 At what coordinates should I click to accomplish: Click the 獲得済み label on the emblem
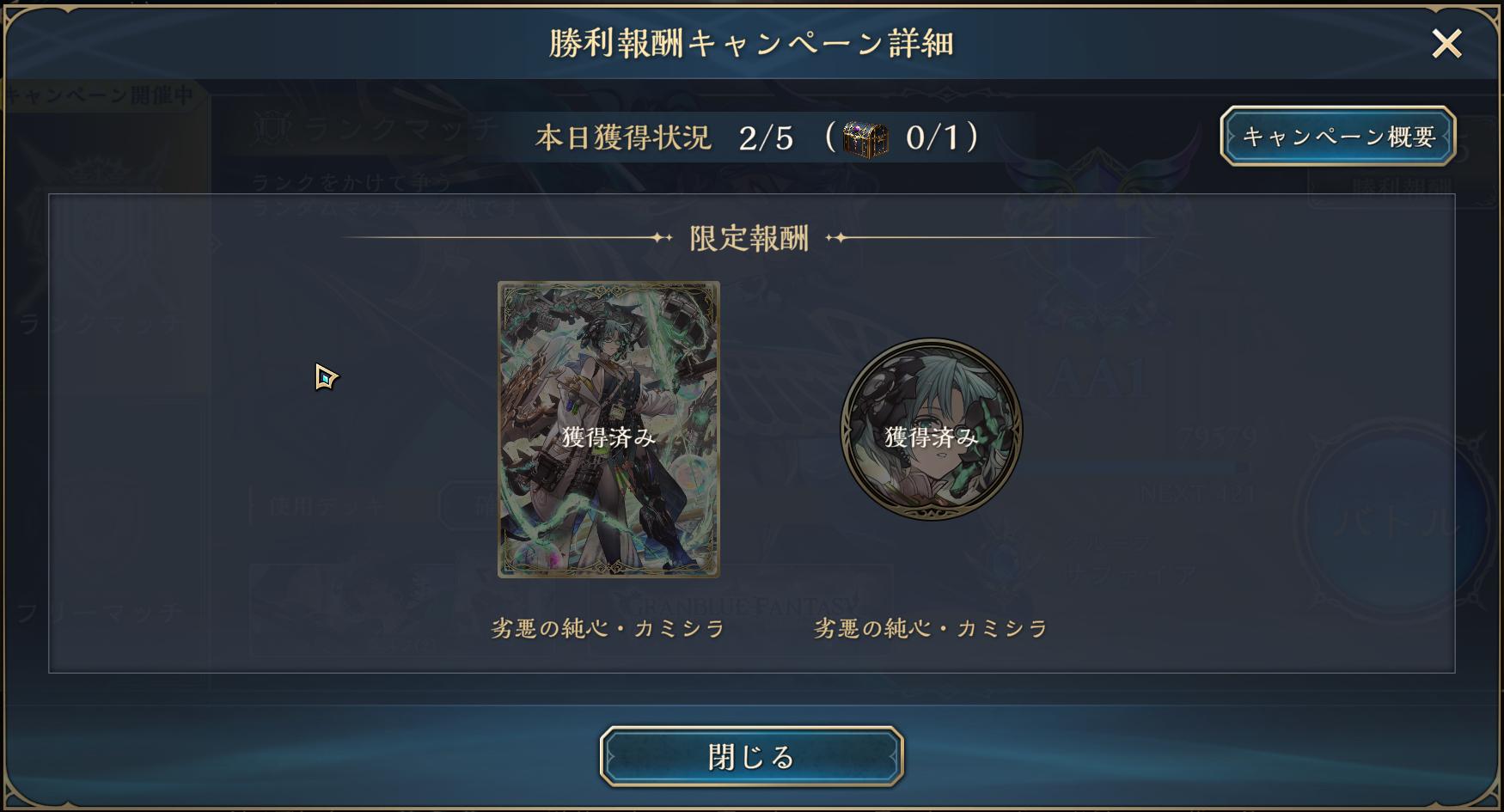coord(932,437)
